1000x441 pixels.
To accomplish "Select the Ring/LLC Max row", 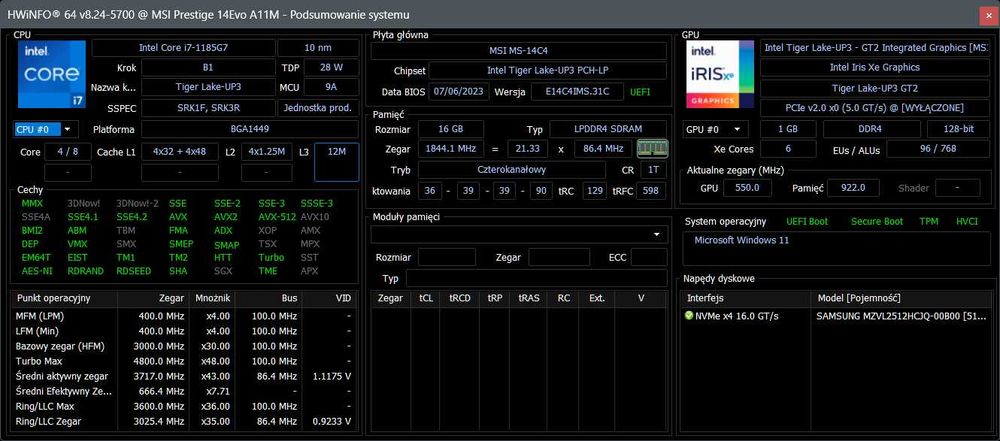I will (184, 406).
